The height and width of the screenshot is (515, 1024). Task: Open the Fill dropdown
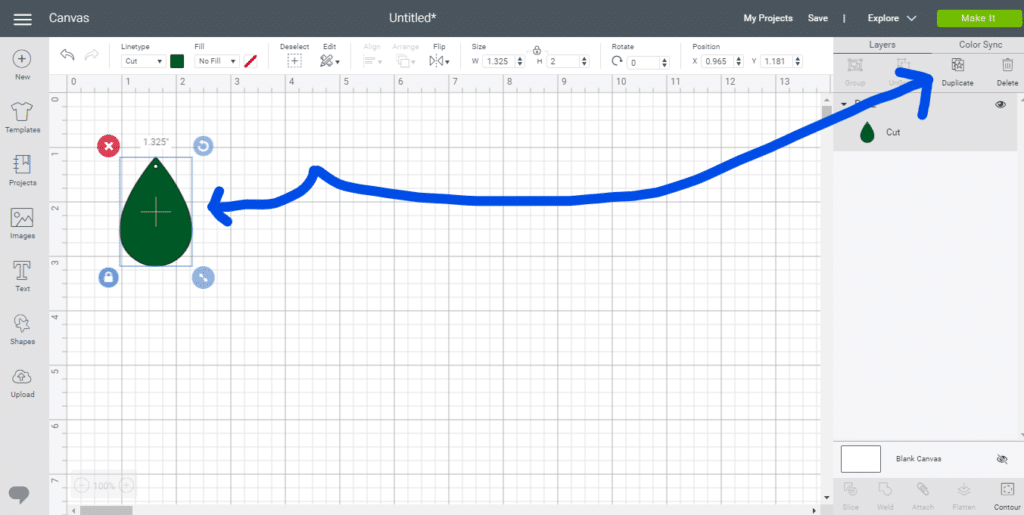[217, 61]
